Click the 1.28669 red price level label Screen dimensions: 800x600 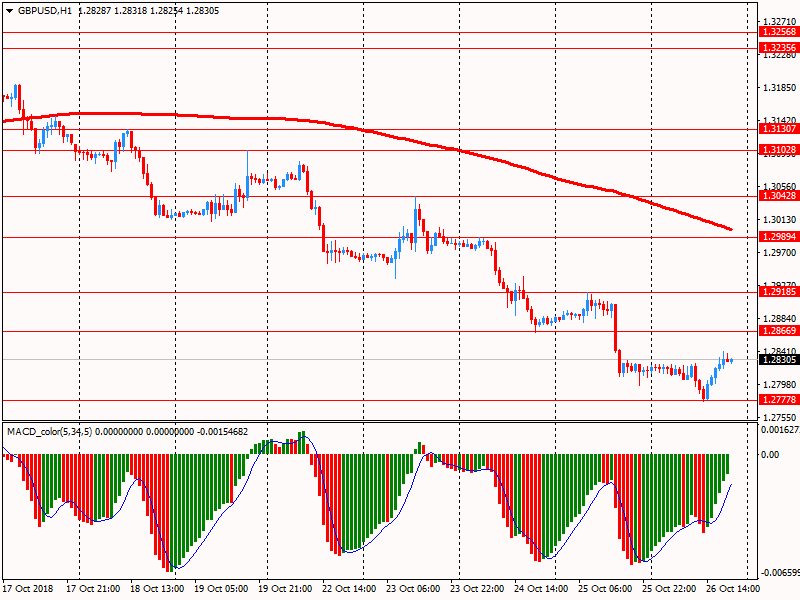[x=778, y=331]
